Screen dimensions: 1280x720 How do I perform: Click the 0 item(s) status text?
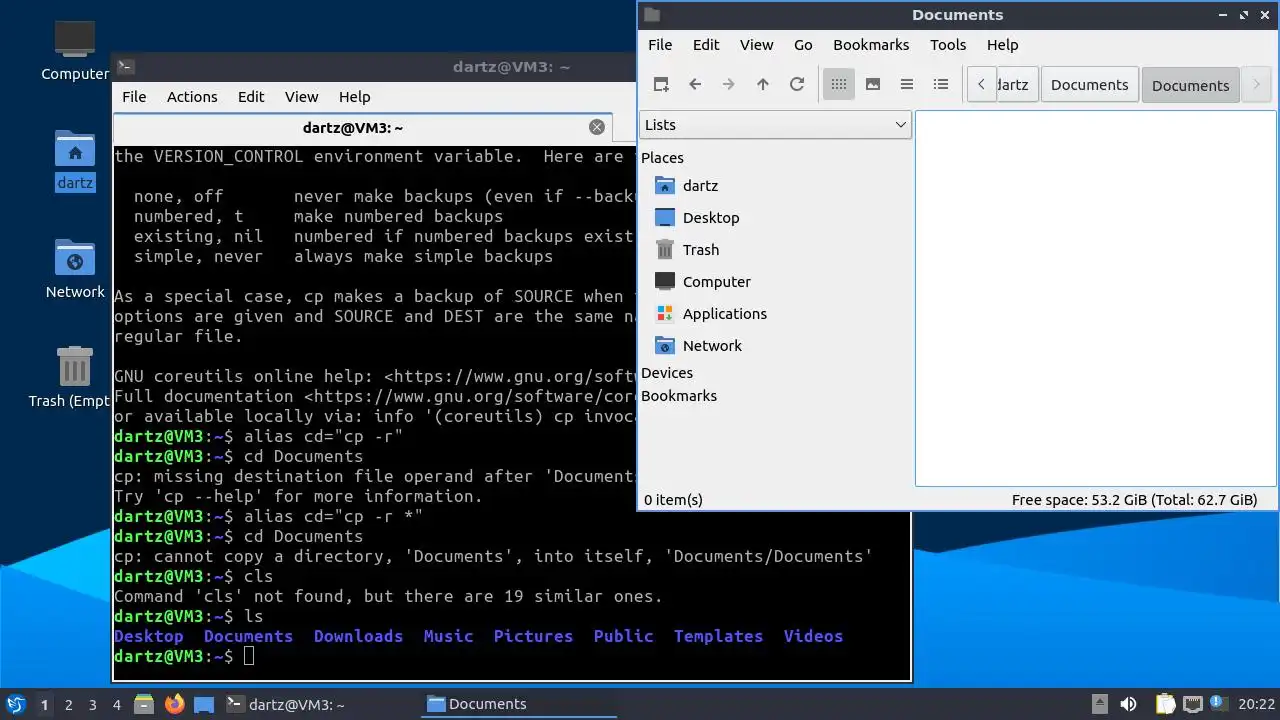point(673,500)
